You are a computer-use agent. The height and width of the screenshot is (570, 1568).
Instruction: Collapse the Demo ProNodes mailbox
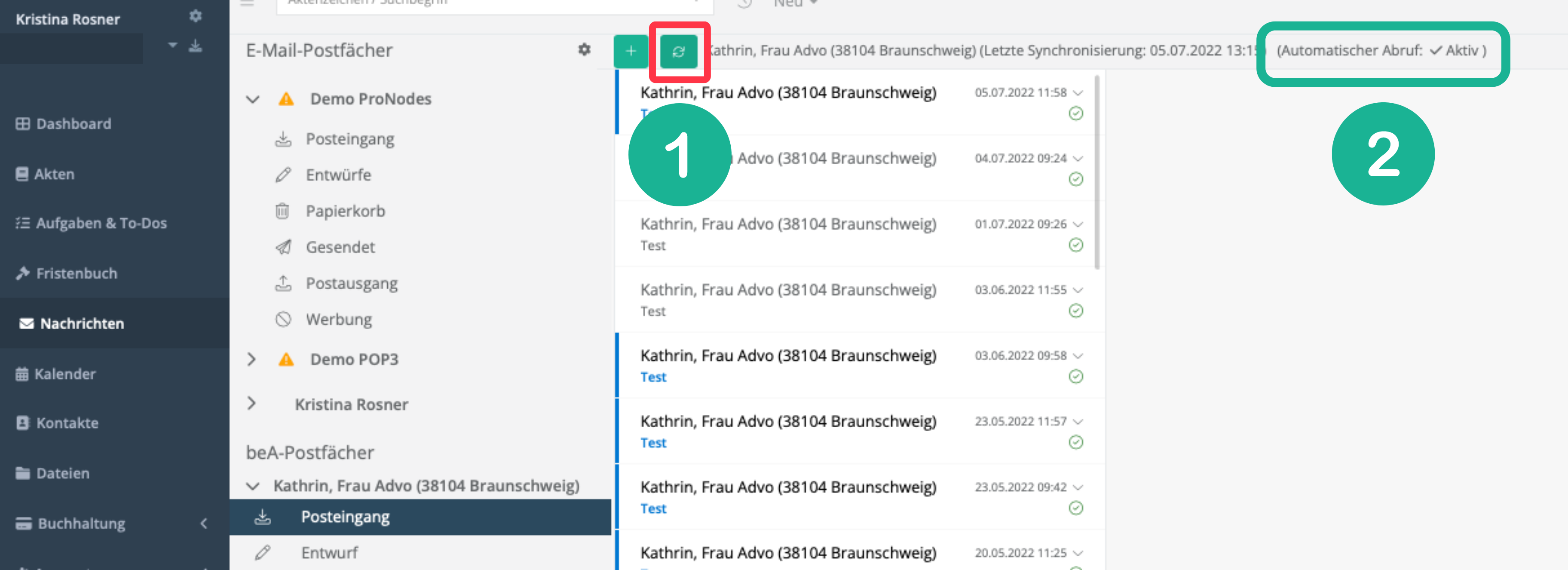[x=253, y=99]
